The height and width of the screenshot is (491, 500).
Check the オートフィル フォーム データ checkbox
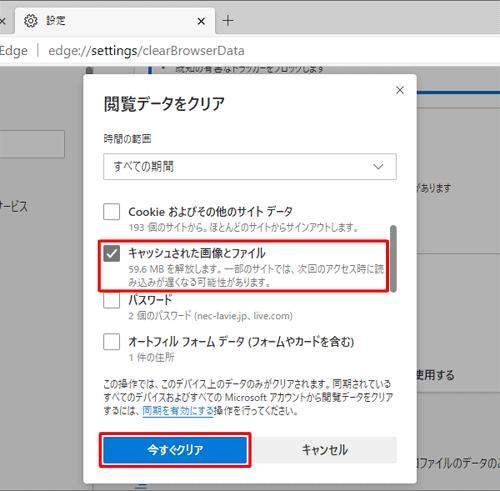click(x=111, y=342)
